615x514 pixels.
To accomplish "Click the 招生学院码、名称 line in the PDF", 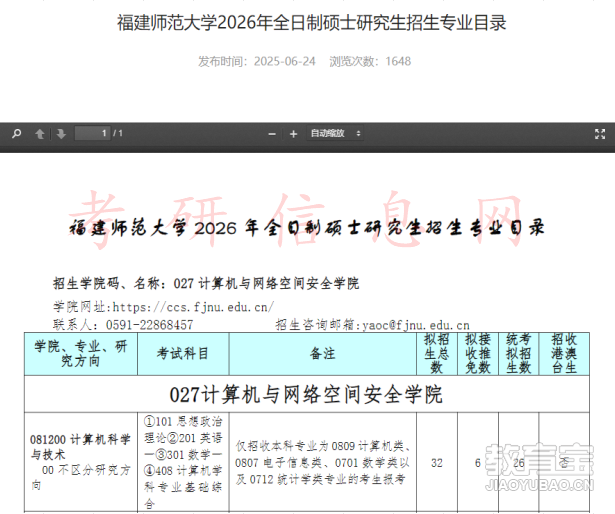I will click(206, 283).
